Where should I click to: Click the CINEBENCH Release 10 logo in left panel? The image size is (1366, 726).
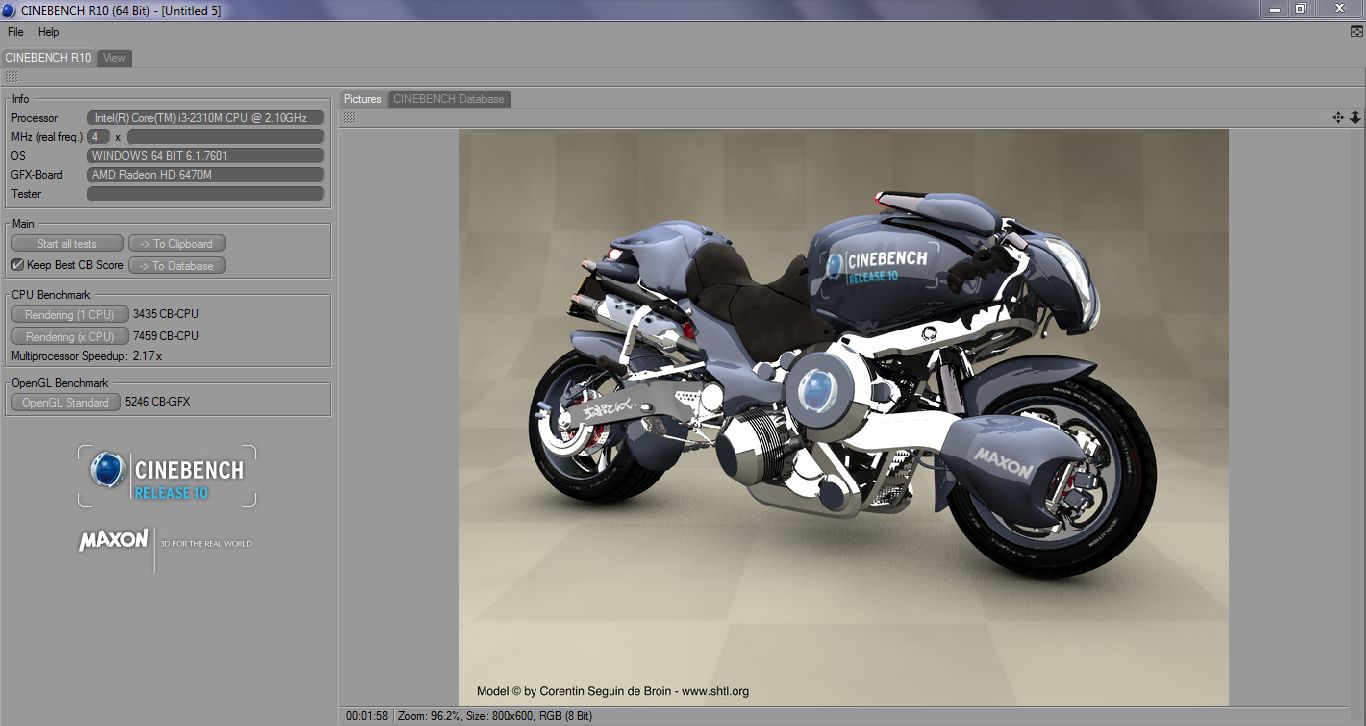(x=167, y=476)
